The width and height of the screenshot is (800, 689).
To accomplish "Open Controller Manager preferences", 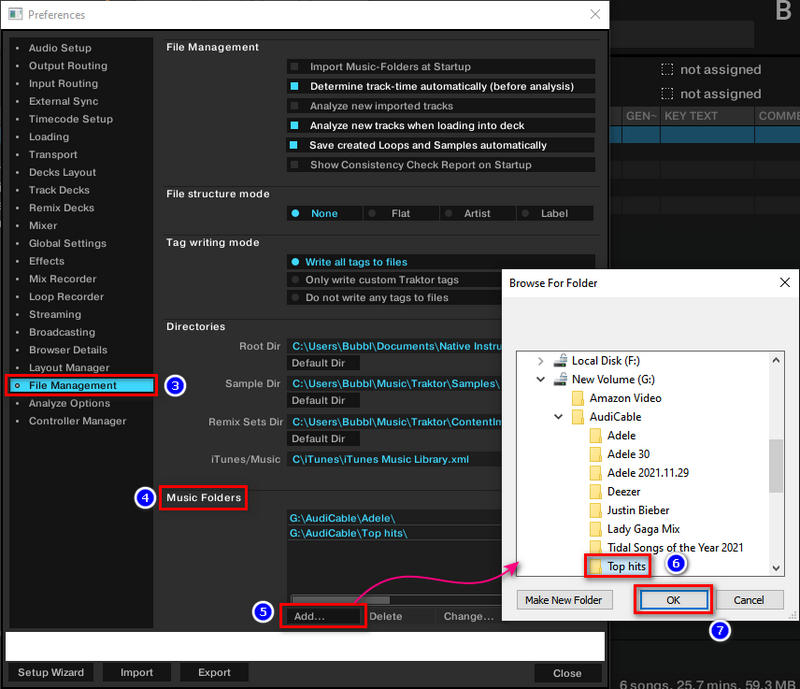I will (x=78, y=421).
